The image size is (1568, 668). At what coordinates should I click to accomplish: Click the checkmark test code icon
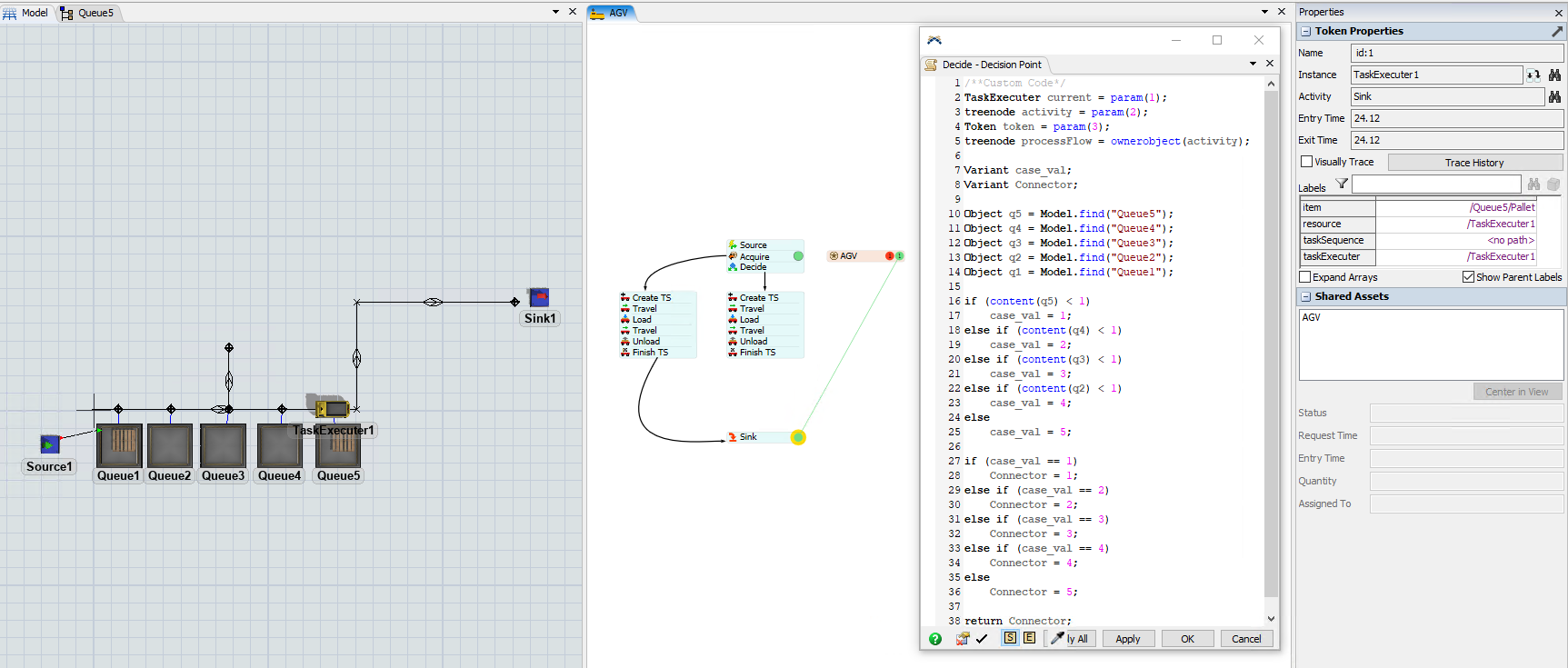coord(982,639)
